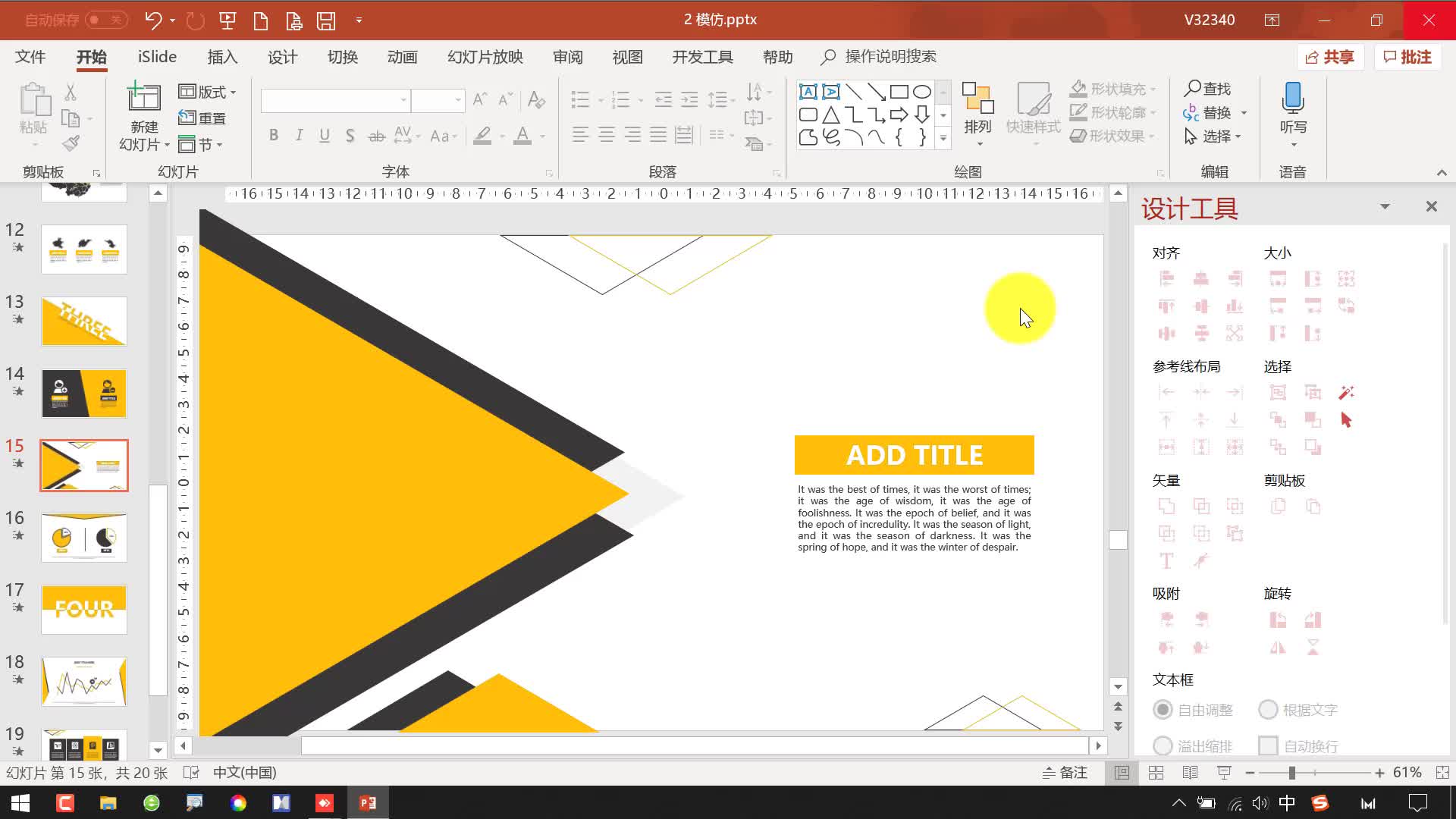This screenshot has width=1456, height=819.
Task: Apply Bold formatting button
Action: coord(274,136)
